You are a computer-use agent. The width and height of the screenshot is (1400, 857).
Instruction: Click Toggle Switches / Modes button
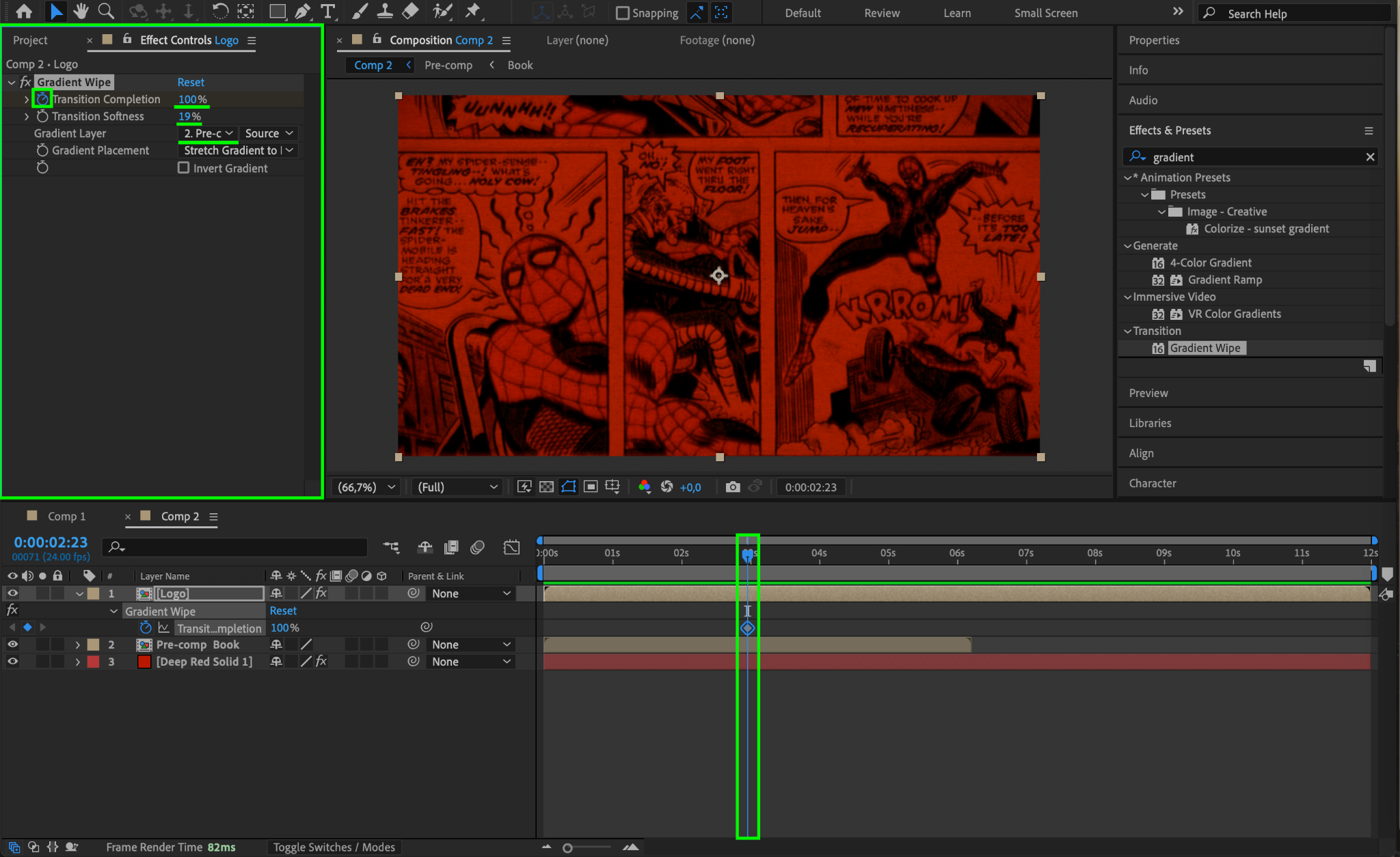(x=334, y=847)
